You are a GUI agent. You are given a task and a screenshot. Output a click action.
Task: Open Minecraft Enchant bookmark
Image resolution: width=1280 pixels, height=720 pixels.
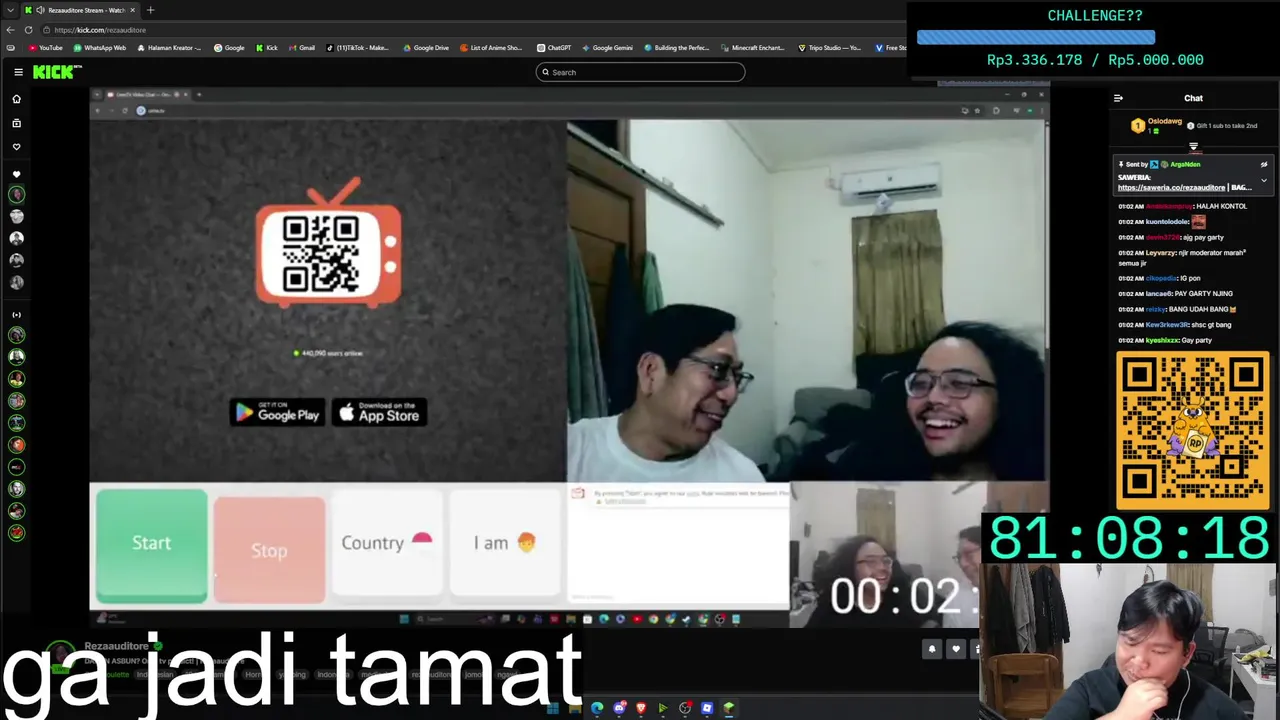pos(753,48)
